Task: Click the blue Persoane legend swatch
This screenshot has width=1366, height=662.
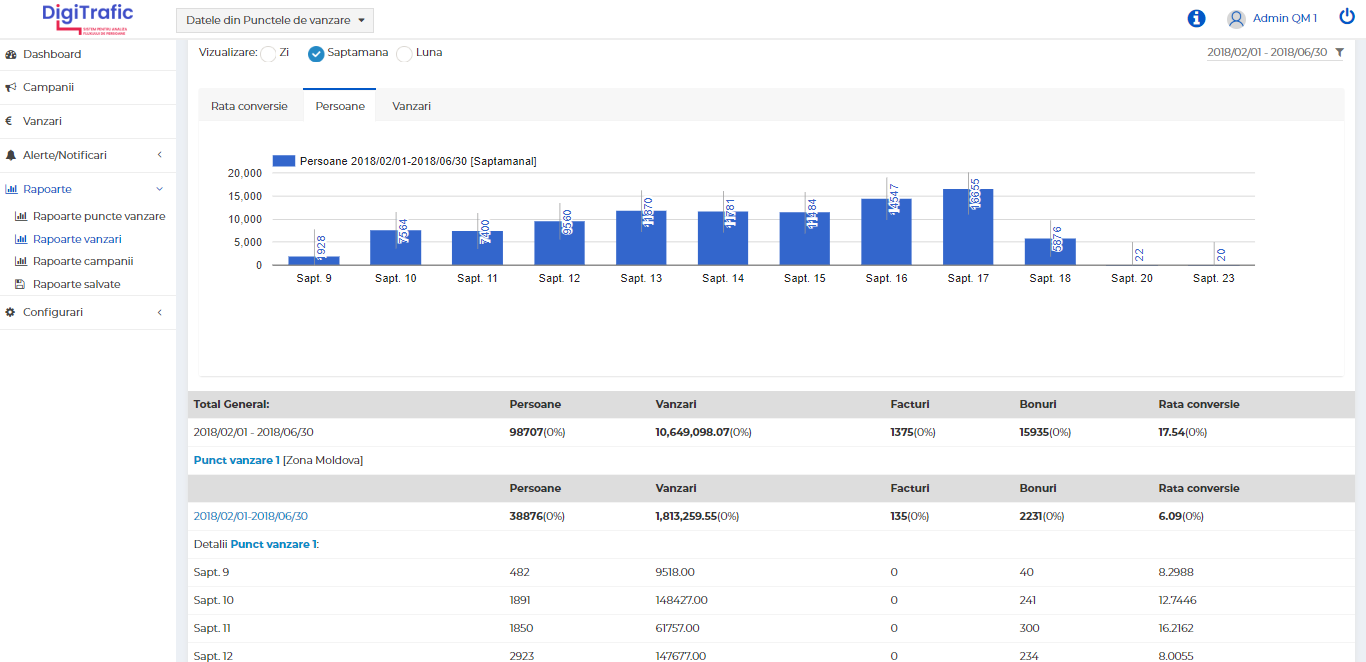Action: click(x=283, y=161)
